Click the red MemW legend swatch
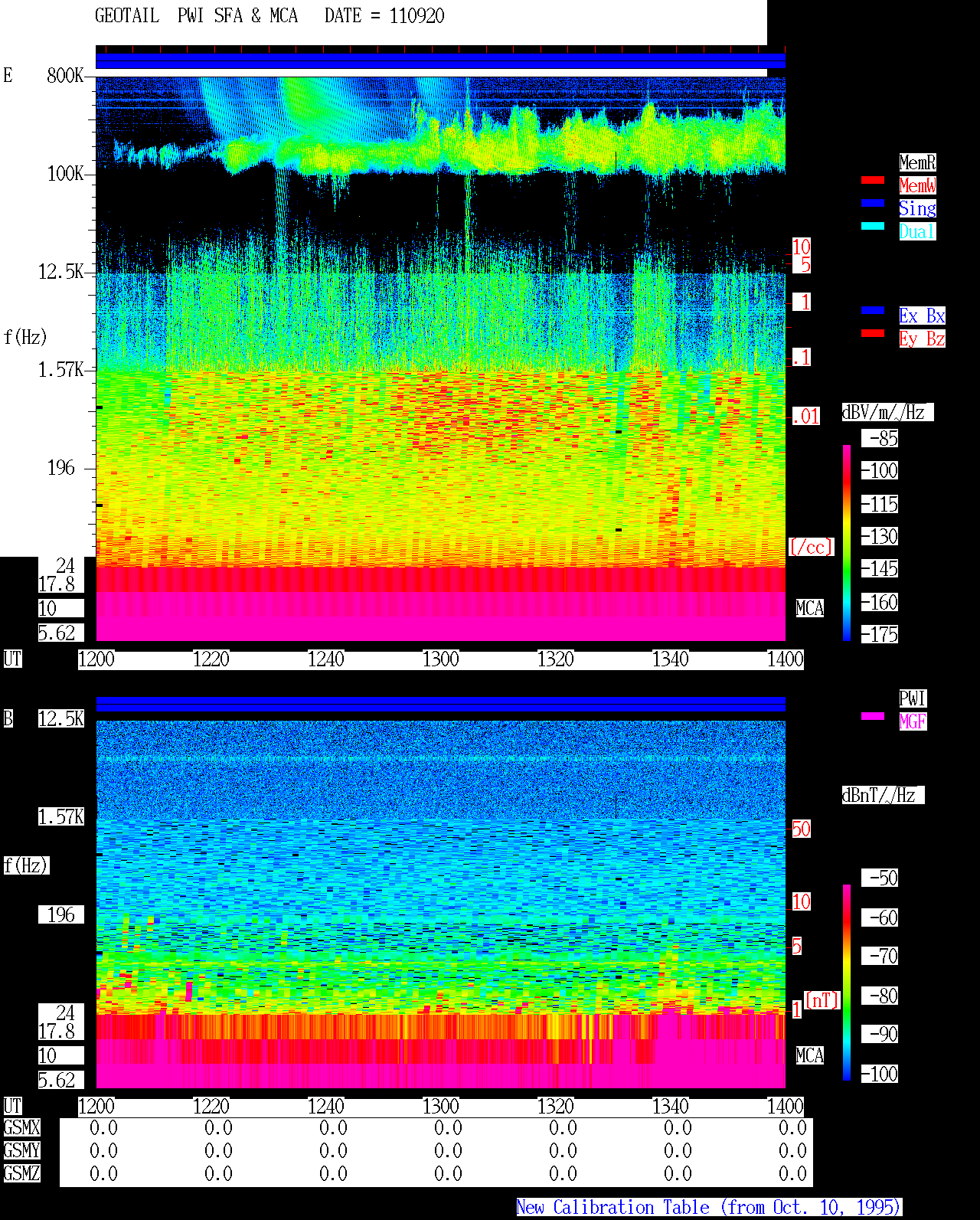The height and width of the screenshot is (1220, 980). (x=873, y=180)
